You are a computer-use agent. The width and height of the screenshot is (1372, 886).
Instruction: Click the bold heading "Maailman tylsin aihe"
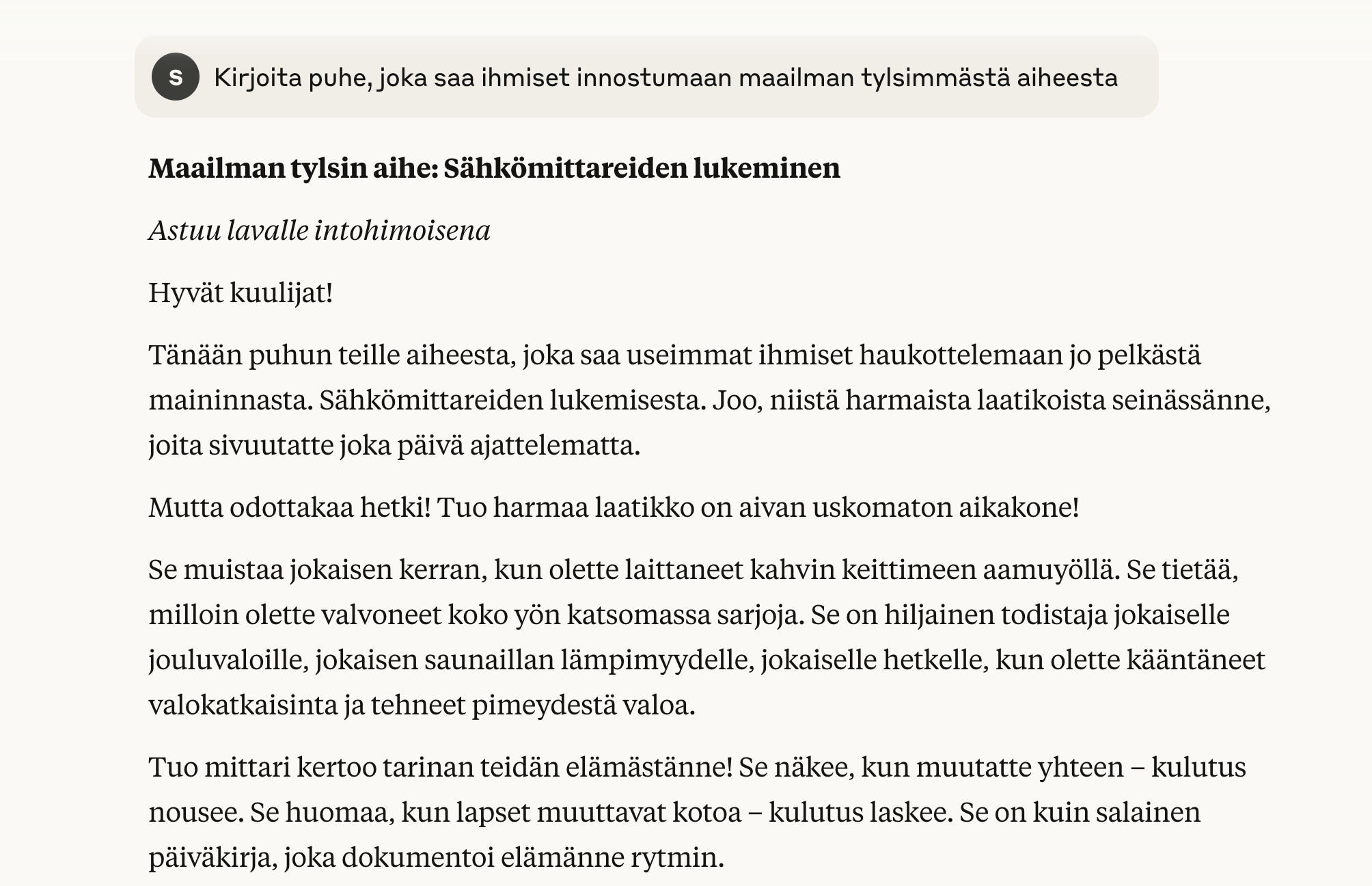[292, 168]
